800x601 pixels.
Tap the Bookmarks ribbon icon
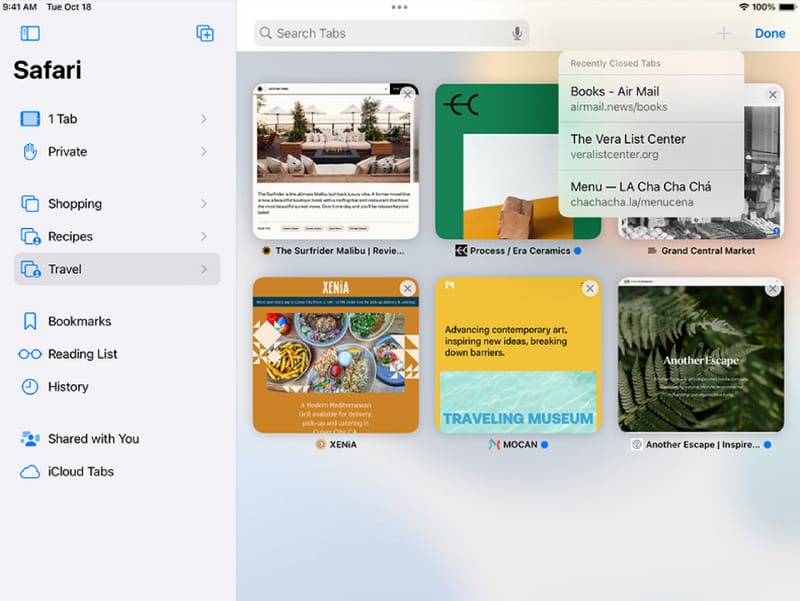(x=30, y=321)
